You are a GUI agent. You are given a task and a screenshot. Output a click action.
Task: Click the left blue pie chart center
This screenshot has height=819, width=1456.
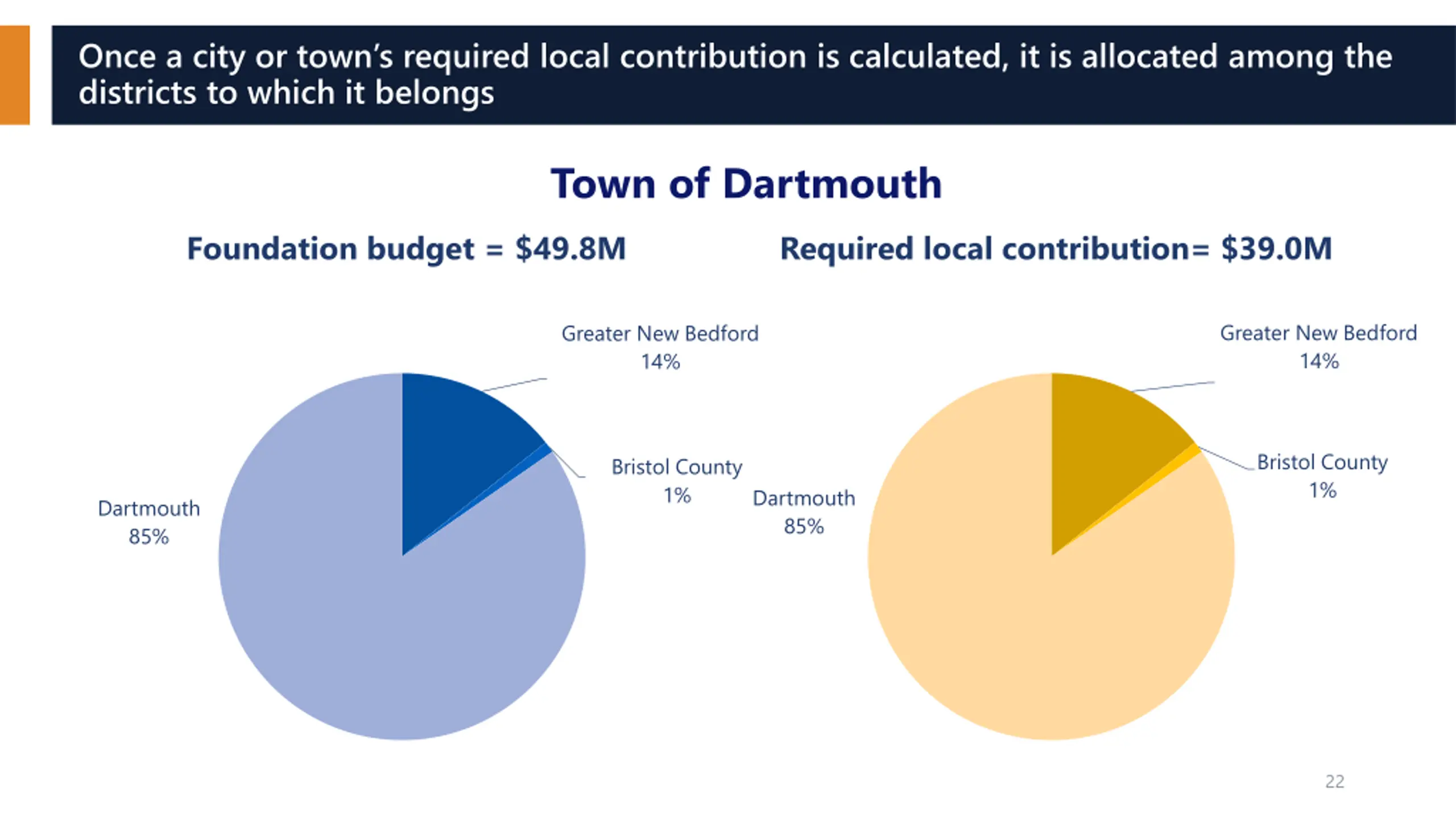[402, 556]
